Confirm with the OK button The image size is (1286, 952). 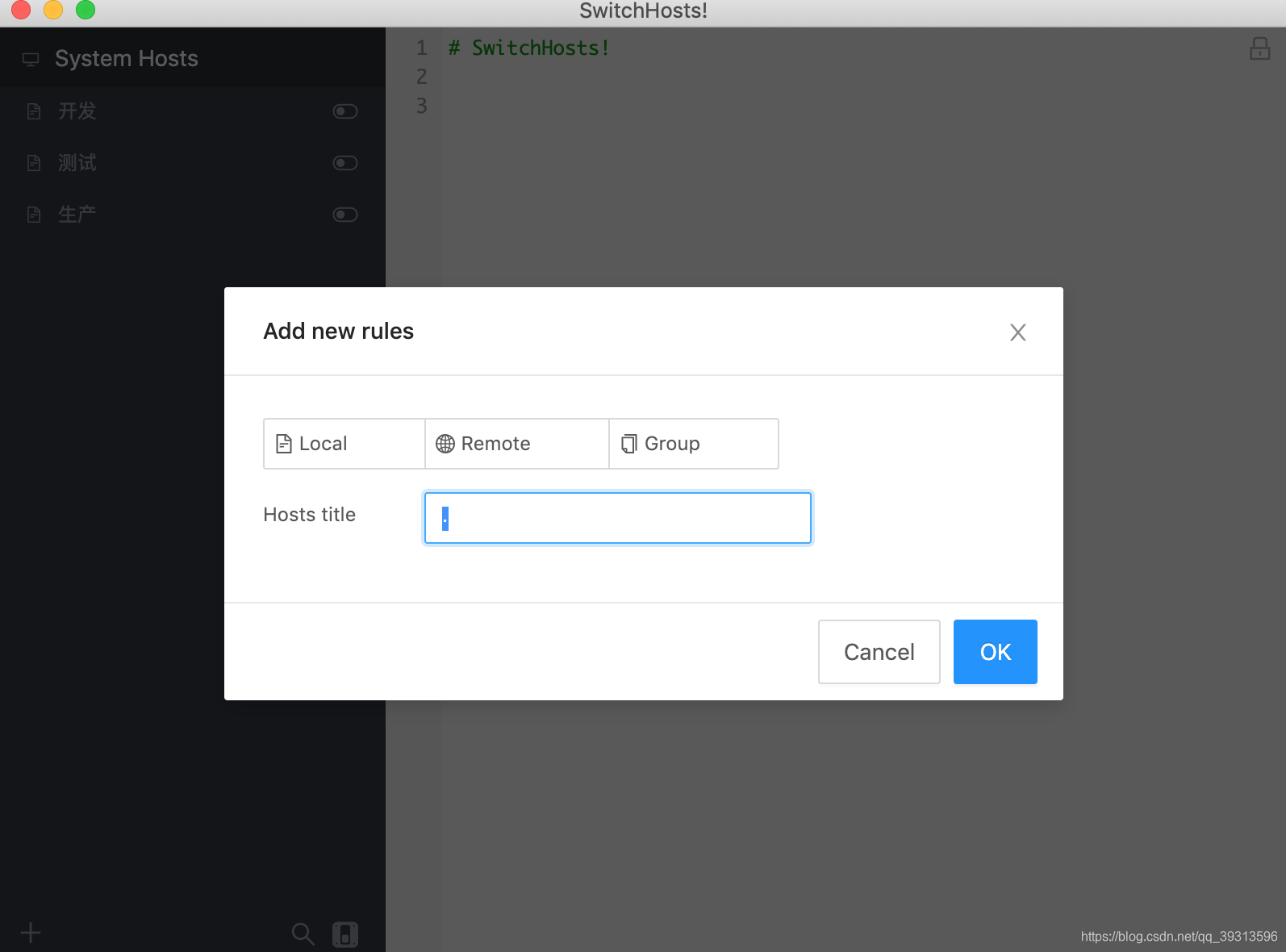click(996, 652)
